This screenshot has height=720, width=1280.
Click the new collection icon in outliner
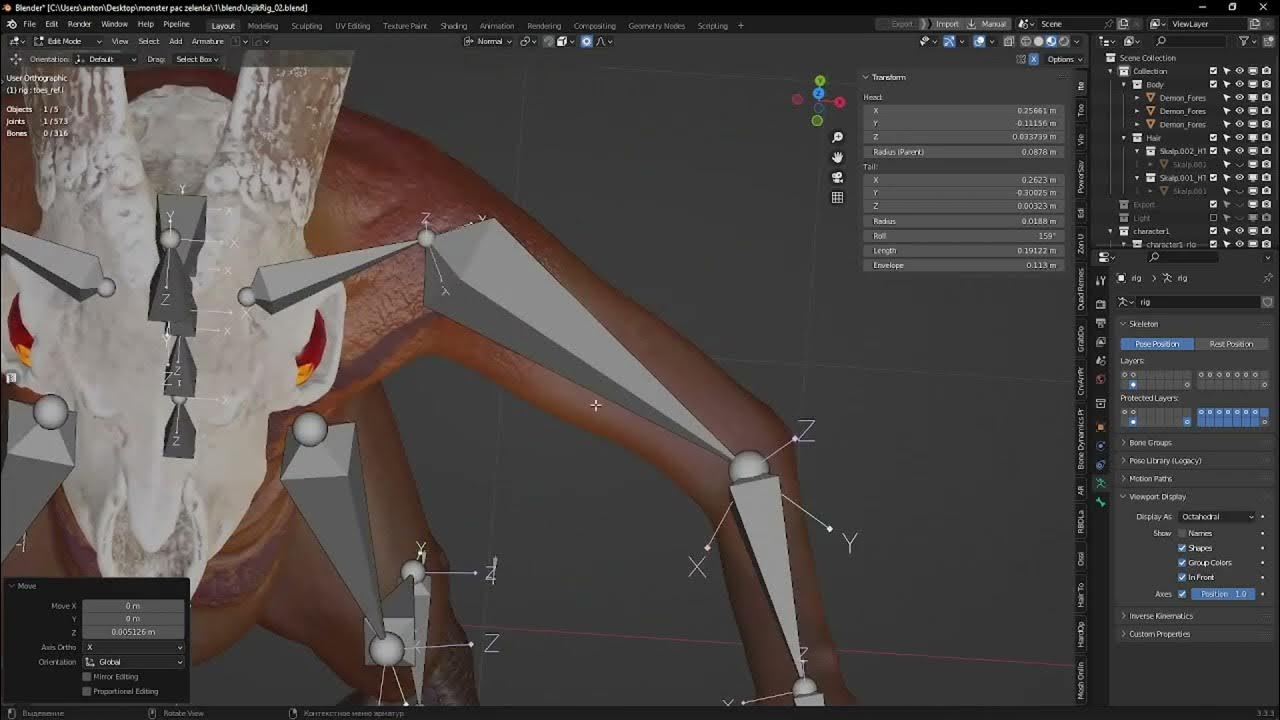[1268, 41]
